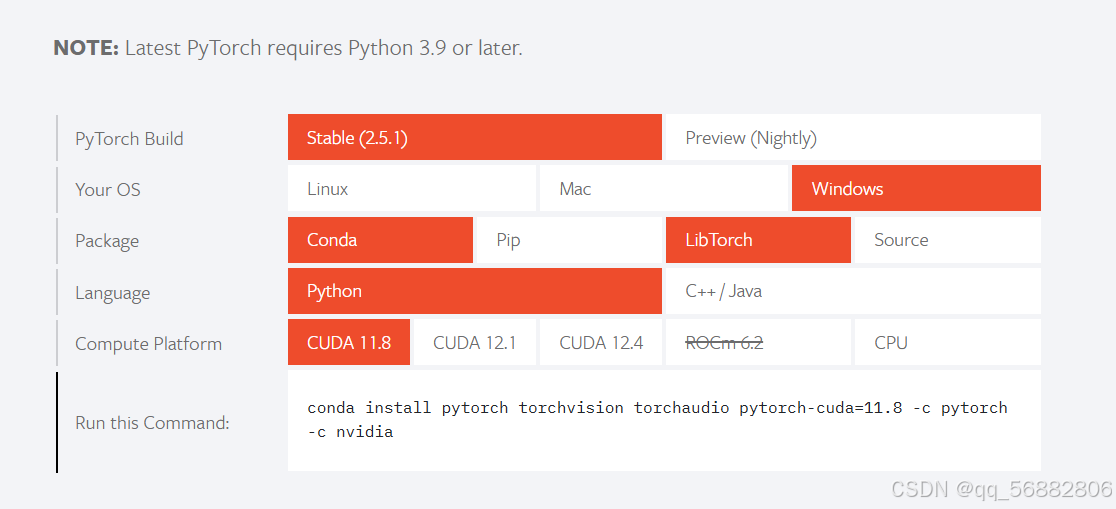Select Python as the language
Image resolution: width=1116 pixels, height=509 pixels.
475,291
